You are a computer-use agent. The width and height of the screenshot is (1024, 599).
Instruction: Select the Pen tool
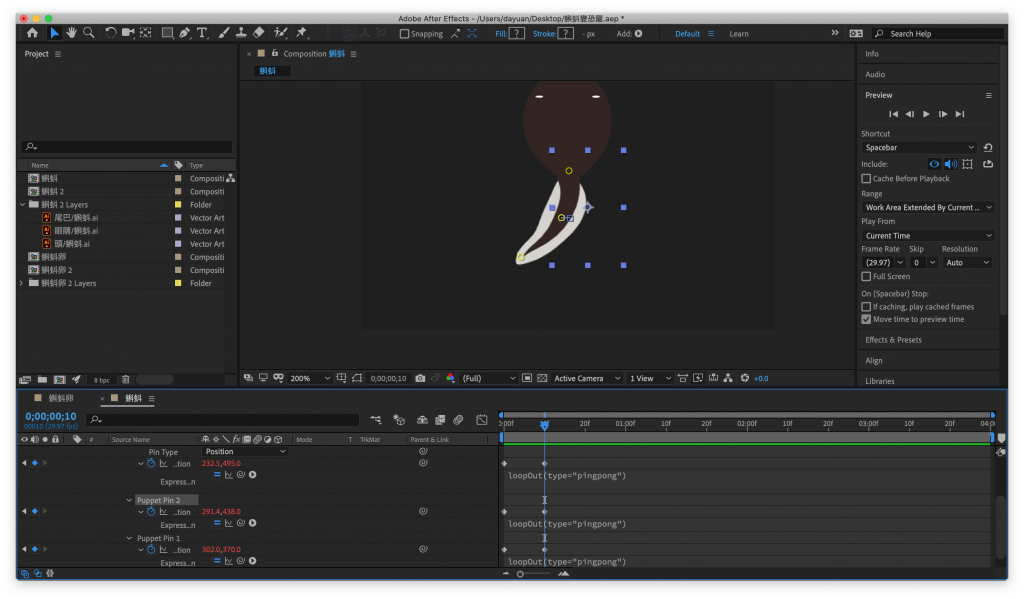click(185, 33)
